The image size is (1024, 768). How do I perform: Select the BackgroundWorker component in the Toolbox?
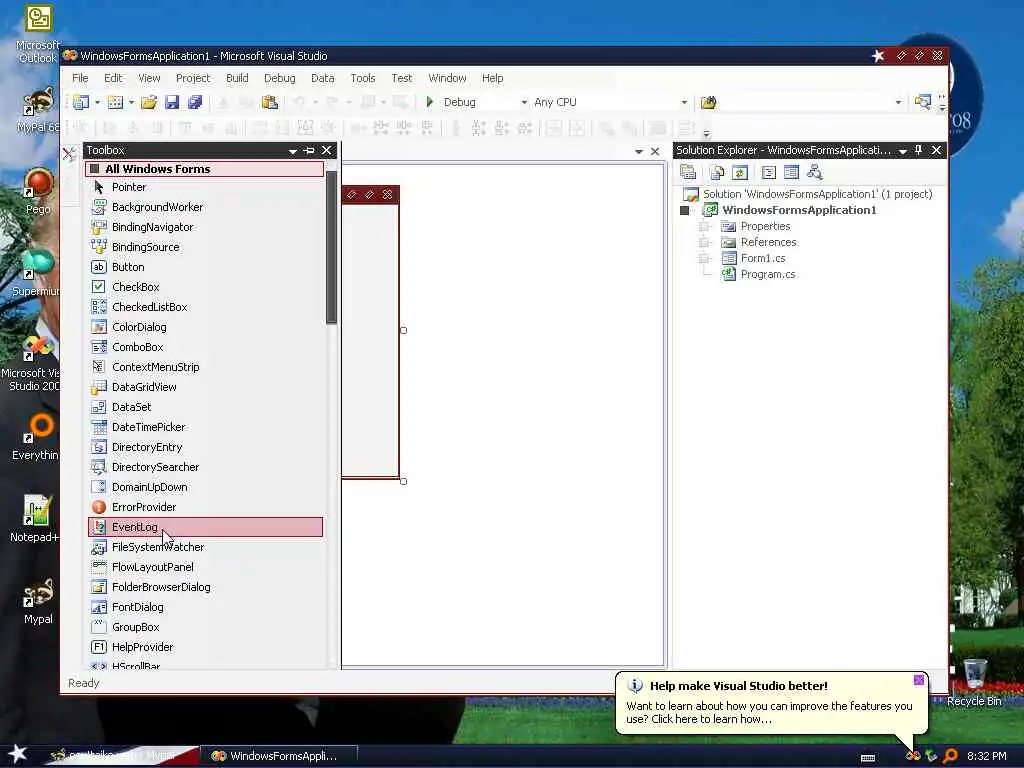tap(205, 207)
